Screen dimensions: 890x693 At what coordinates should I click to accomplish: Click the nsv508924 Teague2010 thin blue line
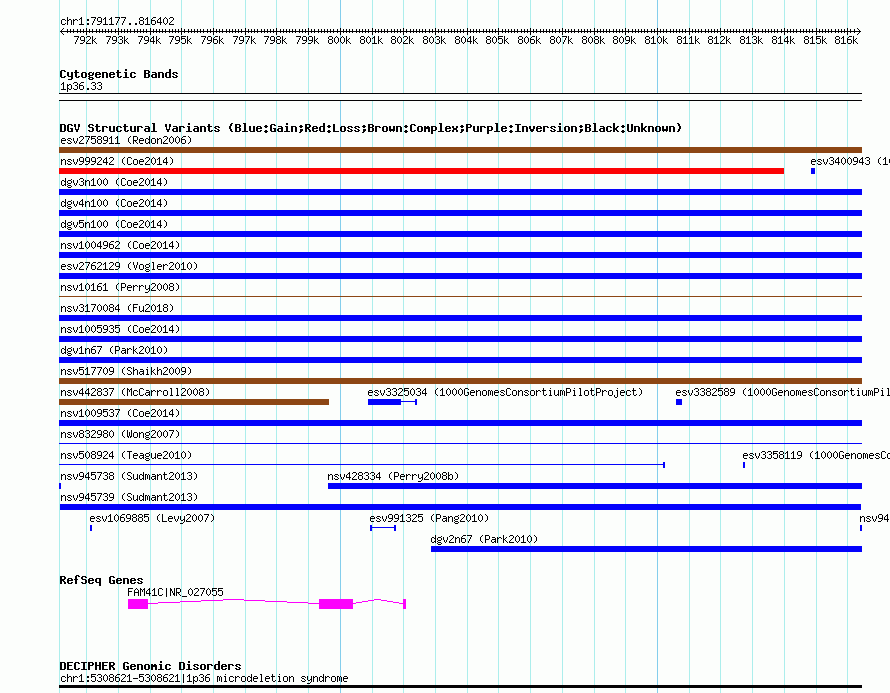coord(360,465)
